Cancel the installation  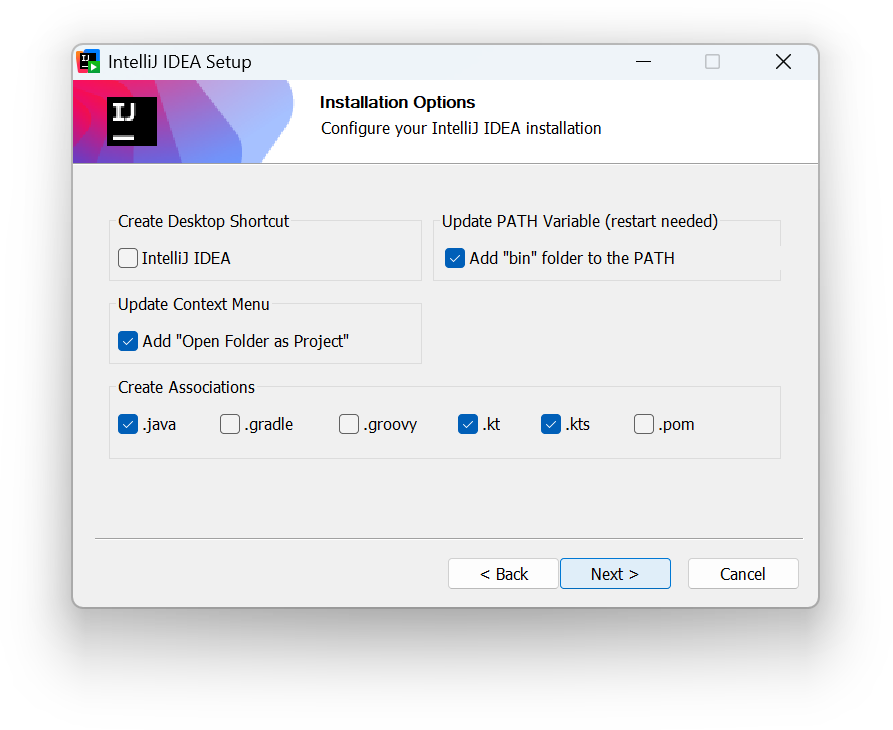(743, 573)
